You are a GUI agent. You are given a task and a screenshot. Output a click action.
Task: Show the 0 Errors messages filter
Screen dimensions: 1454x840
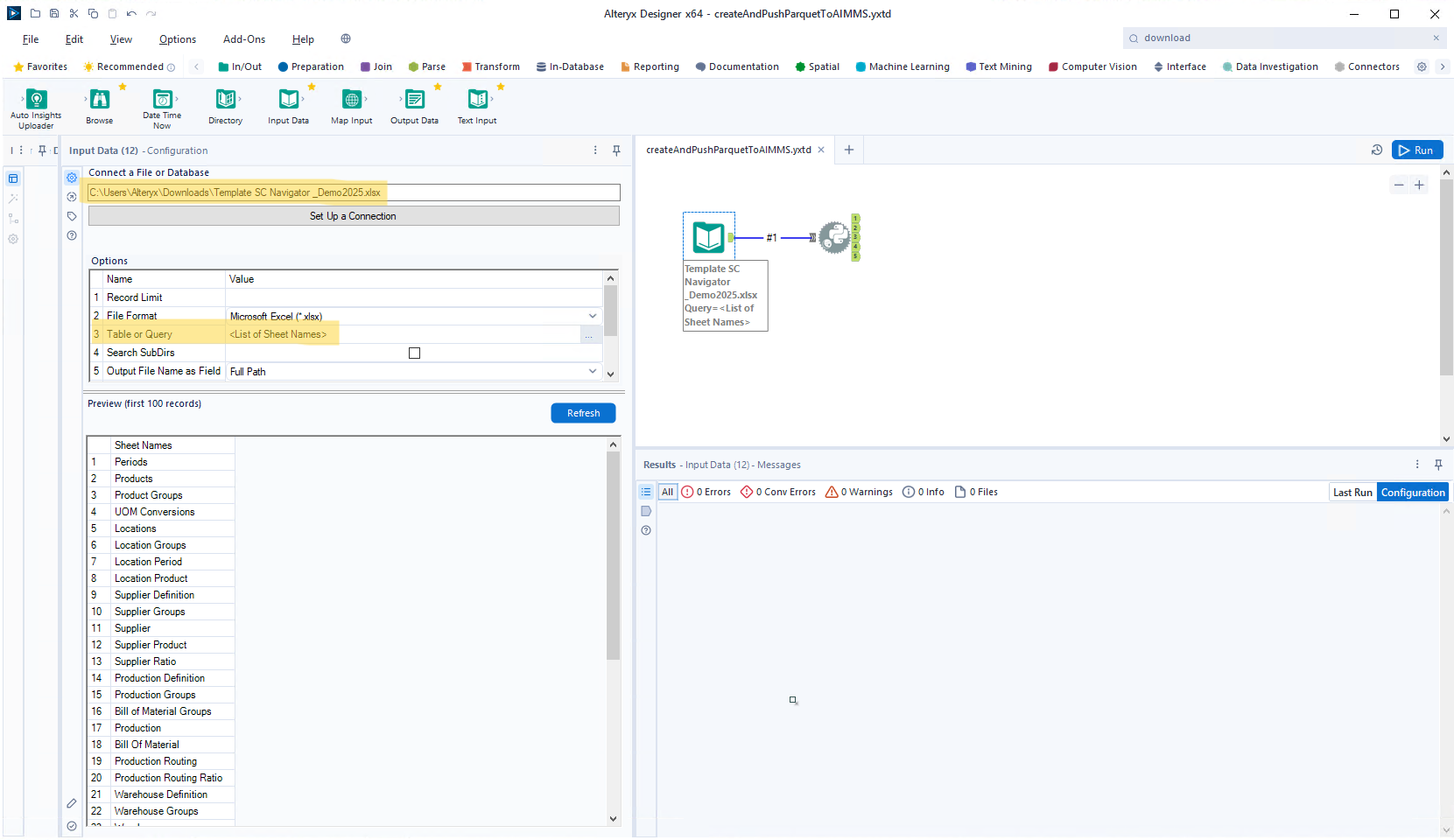[x=706, y=492]
